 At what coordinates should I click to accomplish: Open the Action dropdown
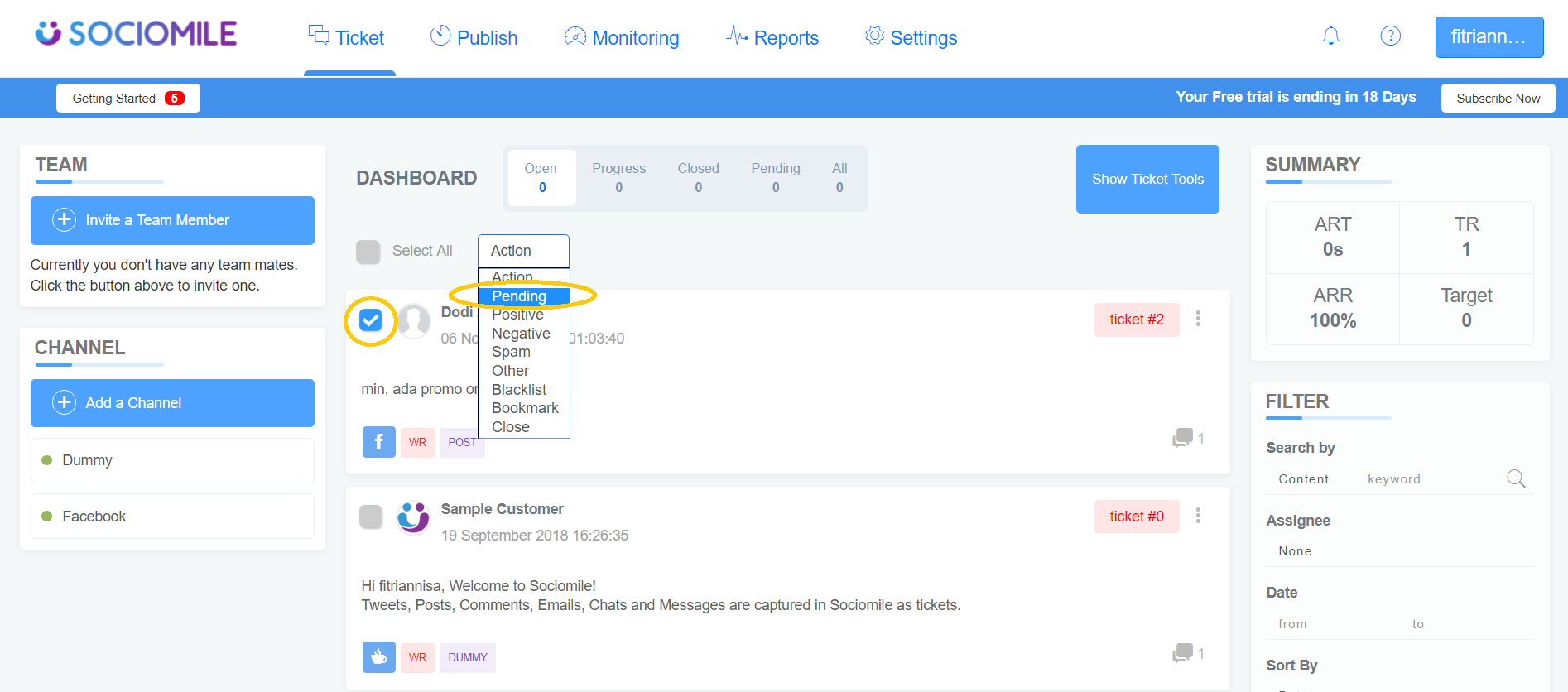[523, 251]
